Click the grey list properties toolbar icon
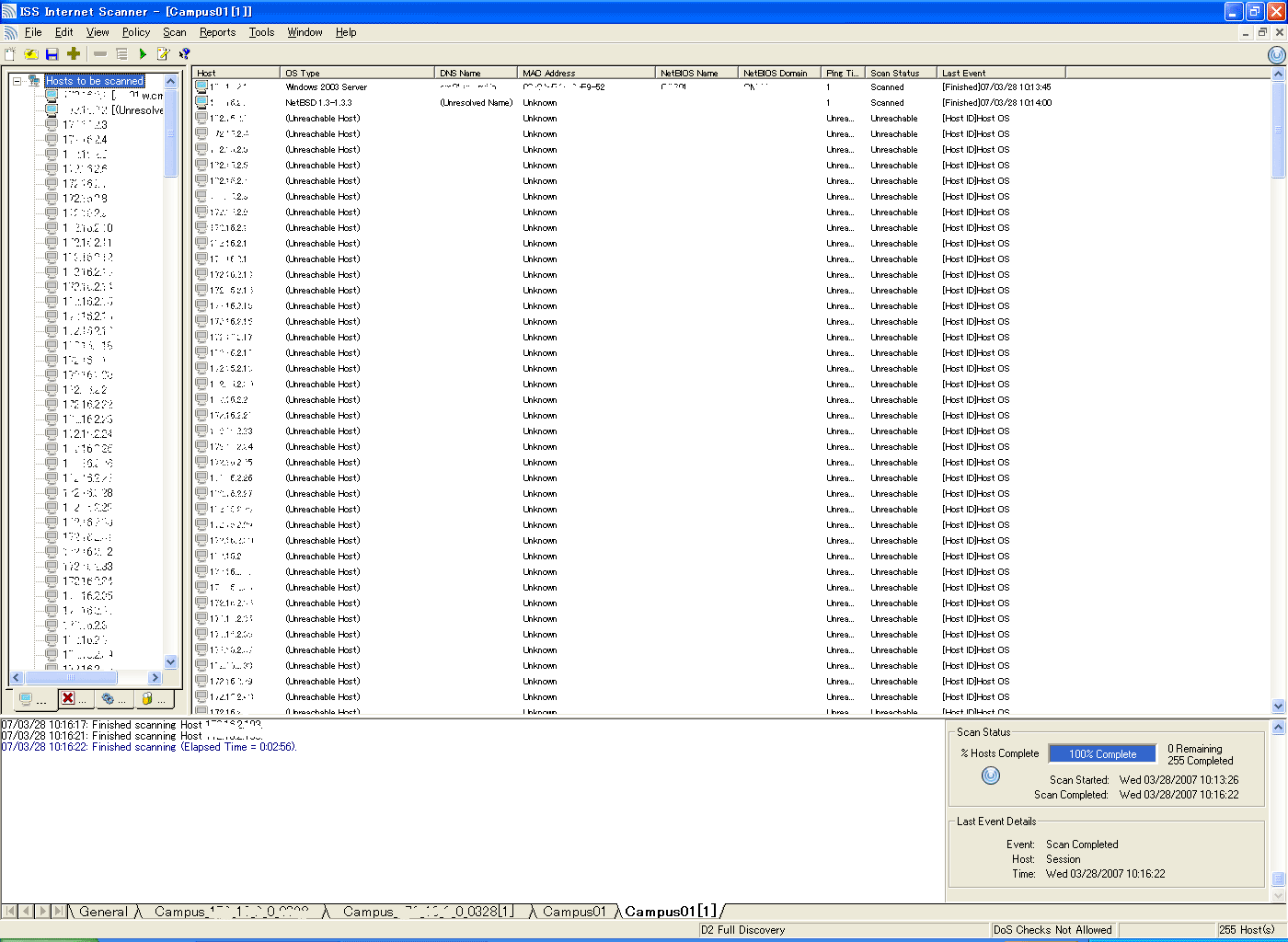Screen dimensions: 1288x942 121,54
